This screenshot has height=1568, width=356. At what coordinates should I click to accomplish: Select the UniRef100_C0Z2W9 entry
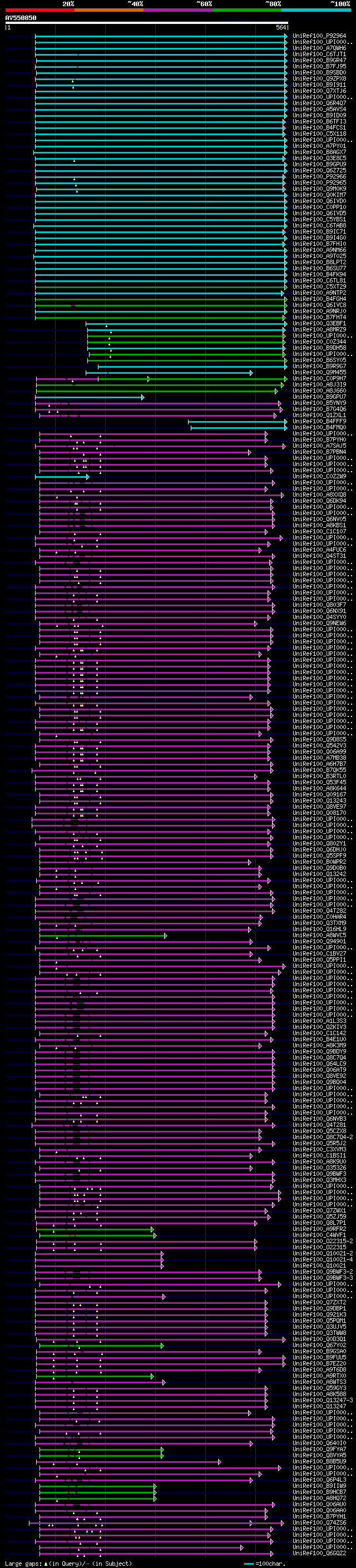pyautogui.click(x=319, y=477)
